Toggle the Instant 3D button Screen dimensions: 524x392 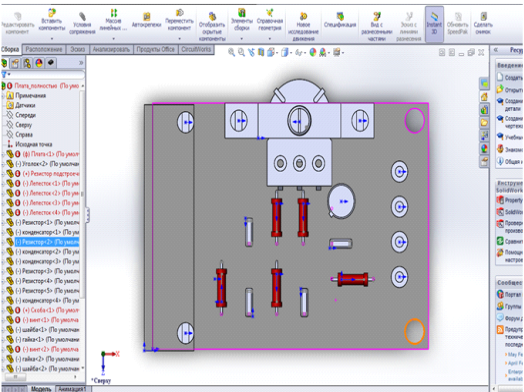[x=434, y=24]
